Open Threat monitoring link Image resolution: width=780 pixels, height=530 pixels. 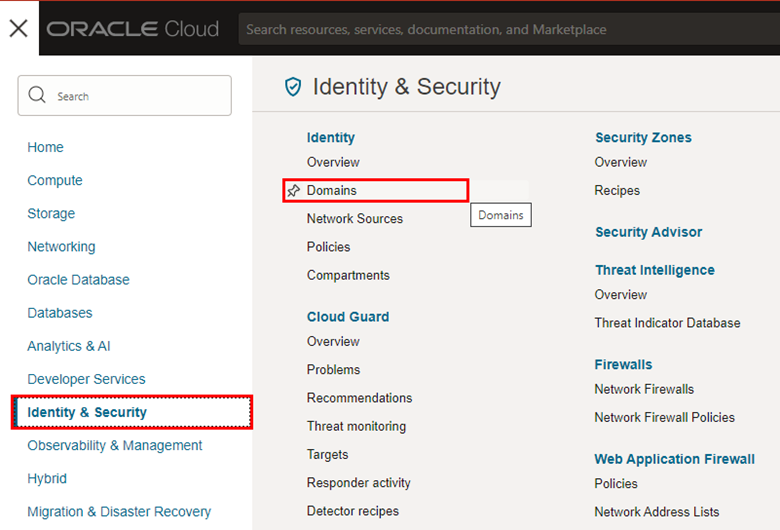[356, 426]
